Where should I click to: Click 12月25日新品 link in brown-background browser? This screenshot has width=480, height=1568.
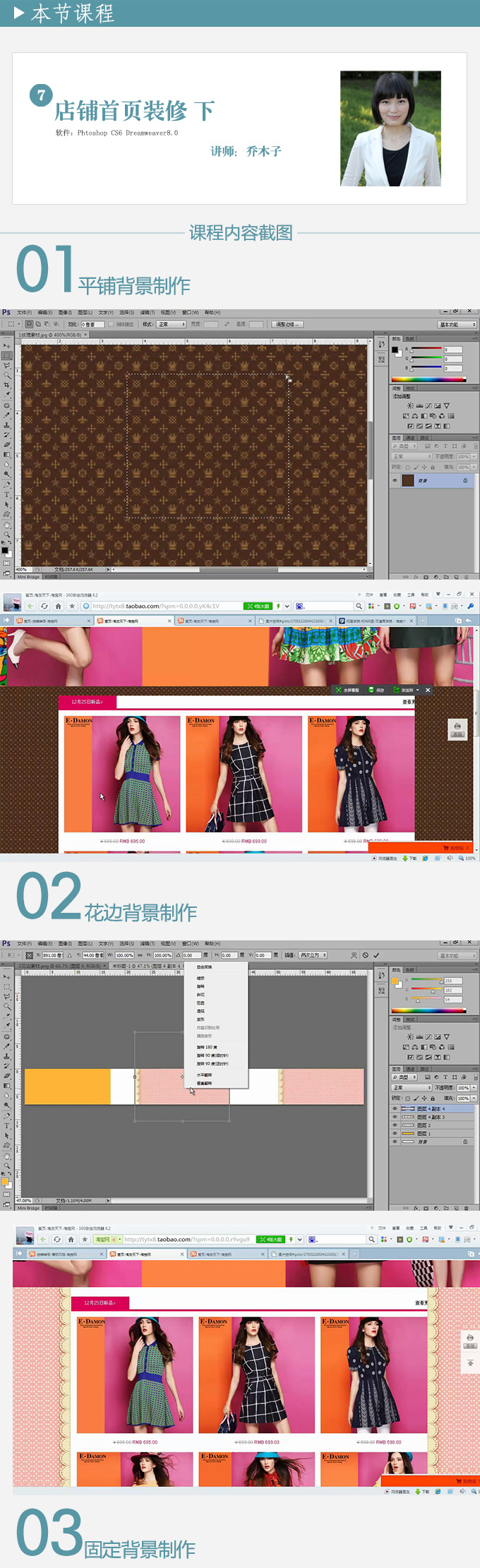point(87,702)
